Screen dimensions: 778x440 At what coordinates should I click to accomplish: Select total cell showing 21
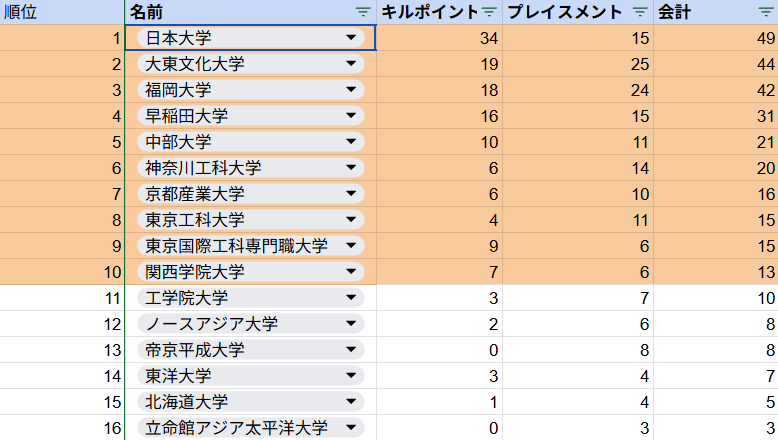(x=716, y=142)
